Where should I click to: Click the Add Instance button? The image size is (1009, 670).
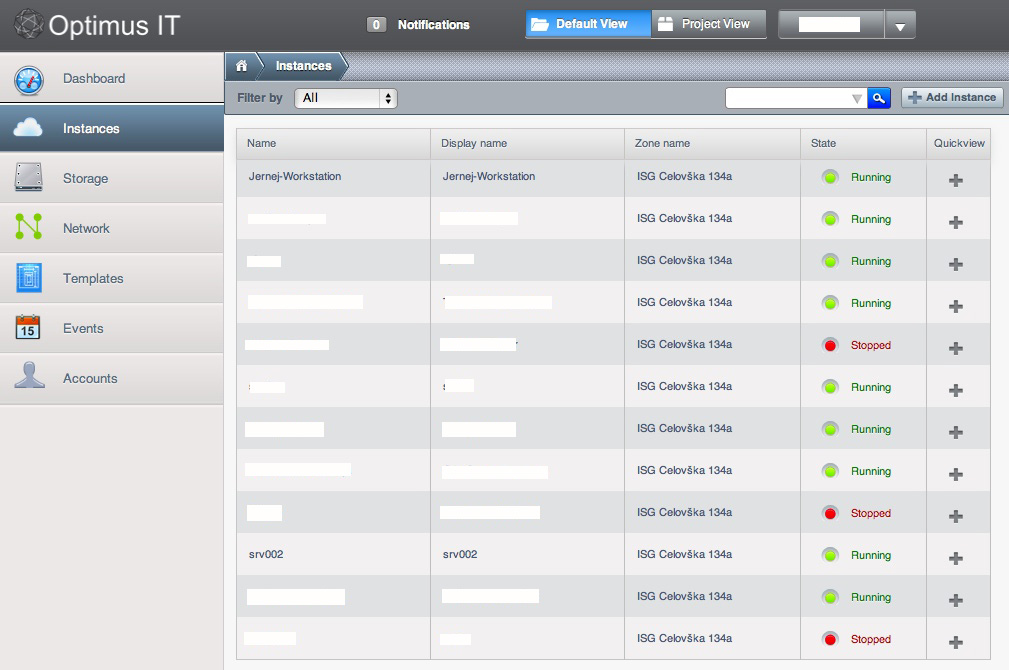pos(952,97)
